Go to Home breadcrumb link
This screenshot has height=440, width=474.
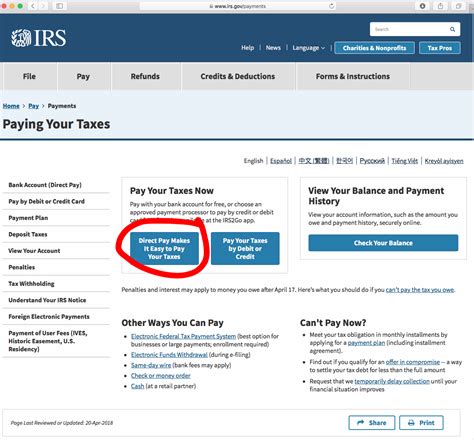[11, 106]
